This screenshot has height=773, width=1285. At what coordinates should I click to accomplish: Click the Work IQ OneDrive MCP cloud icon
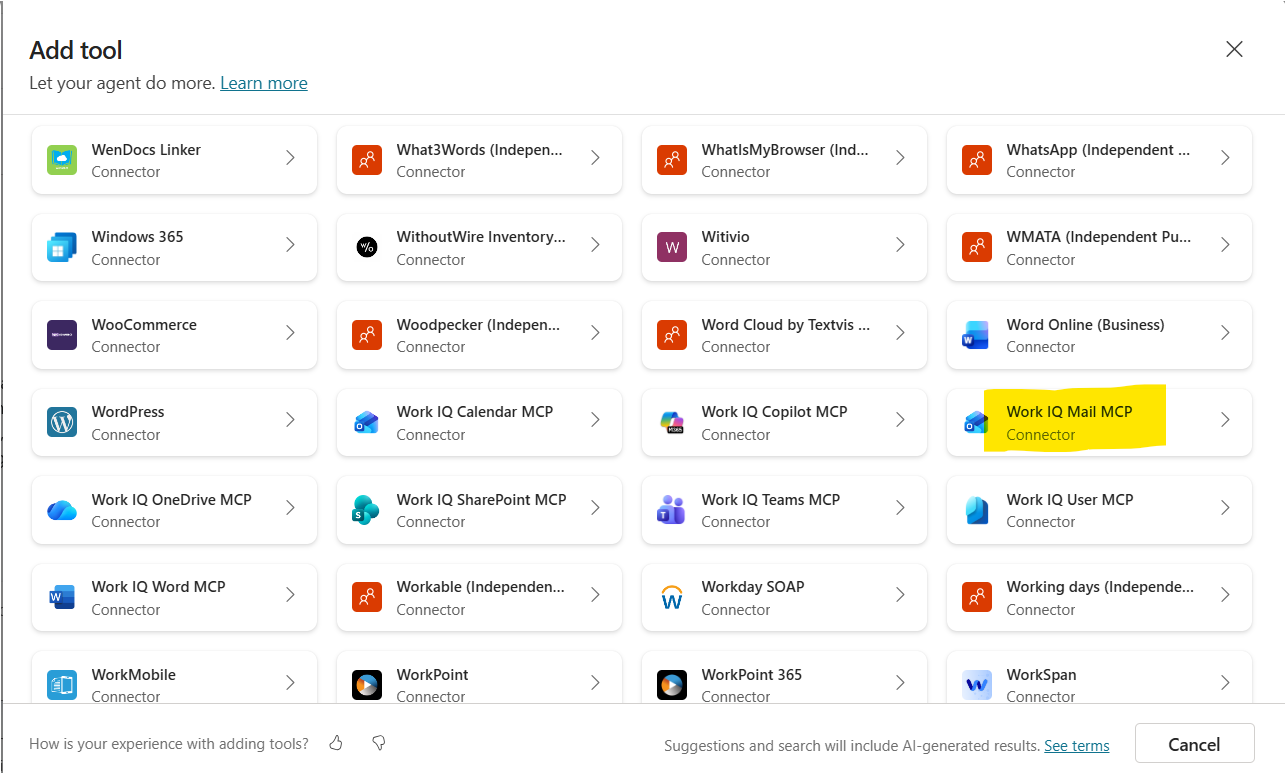point(62,510)
